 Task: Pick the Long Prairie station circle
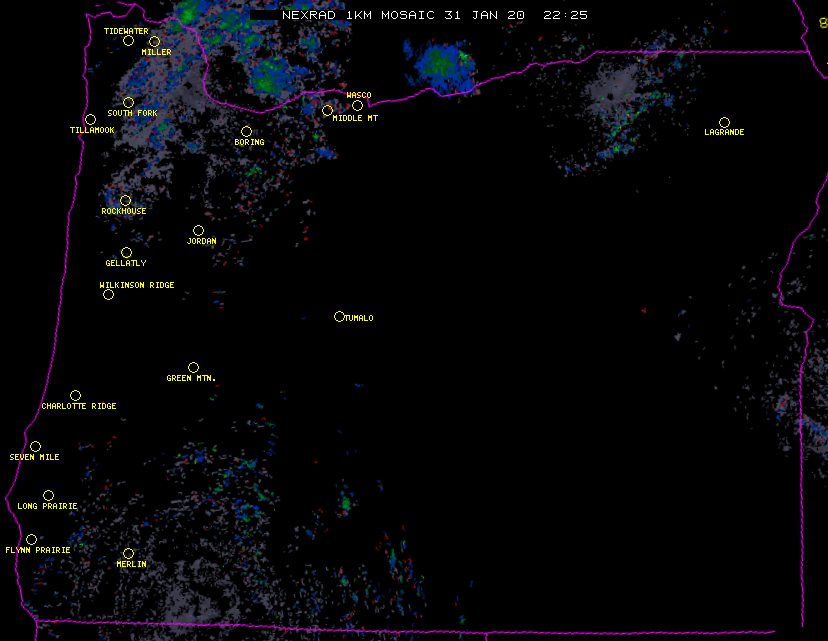[x=48, y=495]
